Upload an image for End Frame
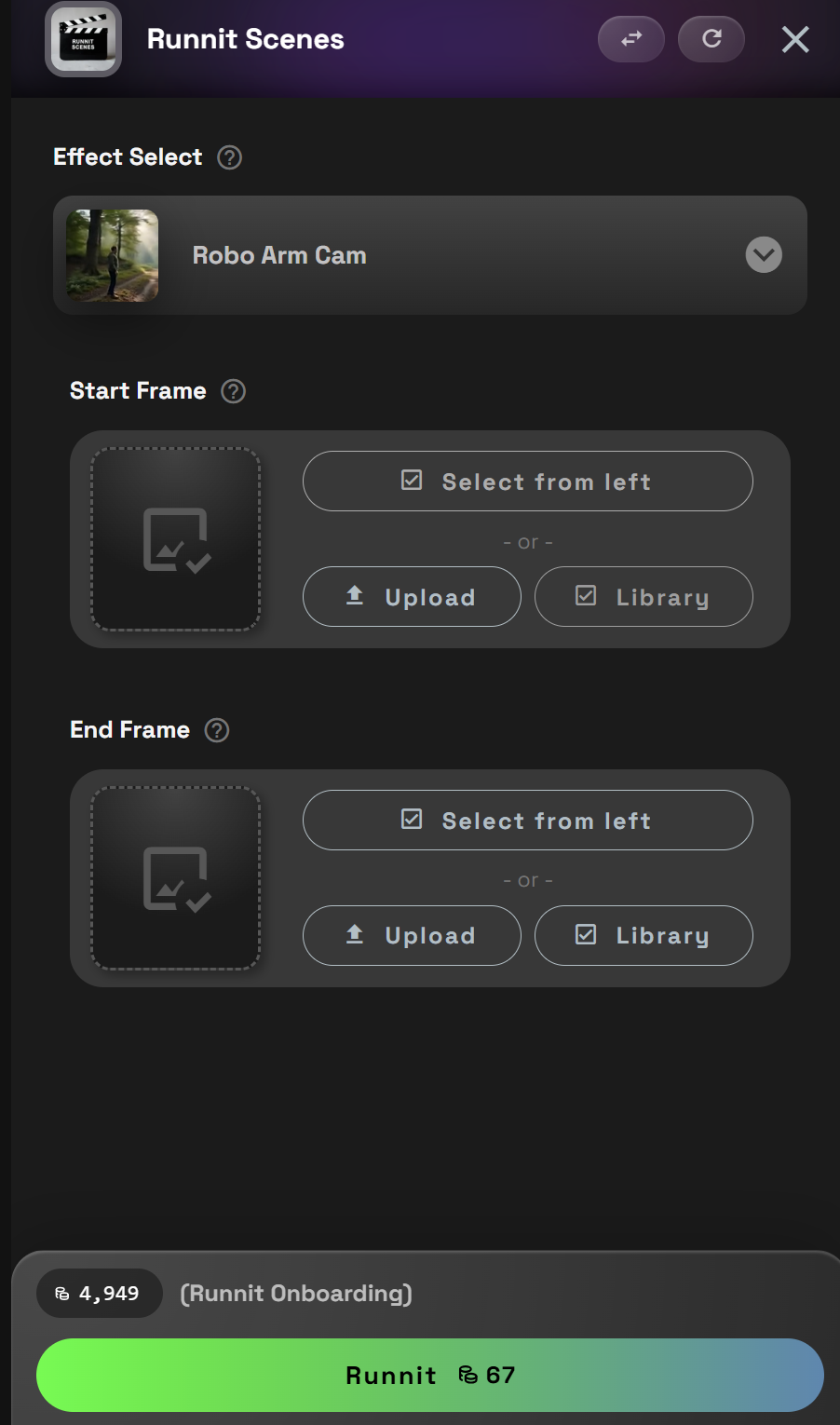The width and height of the screenshot is (840, 1425). [412, 936]
